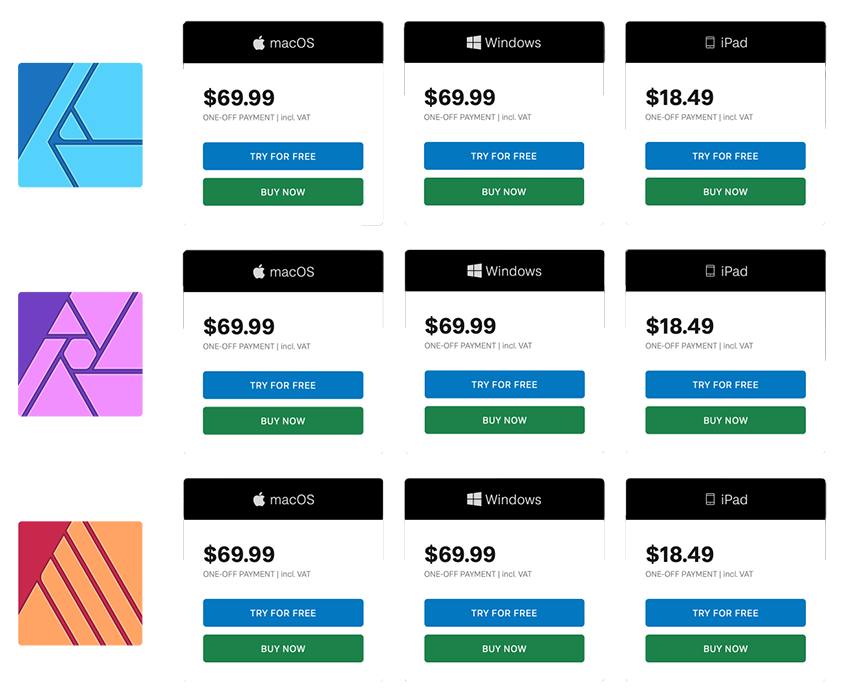Click the Affinity Designer blue logo icon
The height and width of the screenshot is (700, 850).
(80, 125)
